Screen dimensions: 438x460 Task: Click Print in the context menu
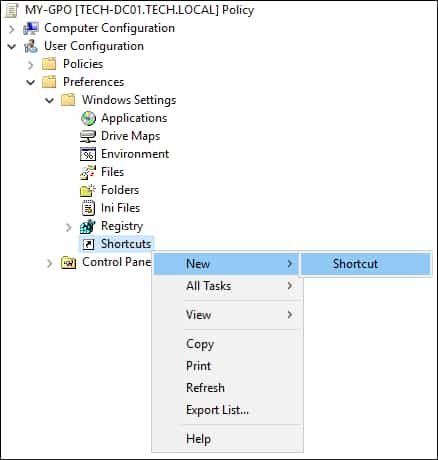[226, 366]
